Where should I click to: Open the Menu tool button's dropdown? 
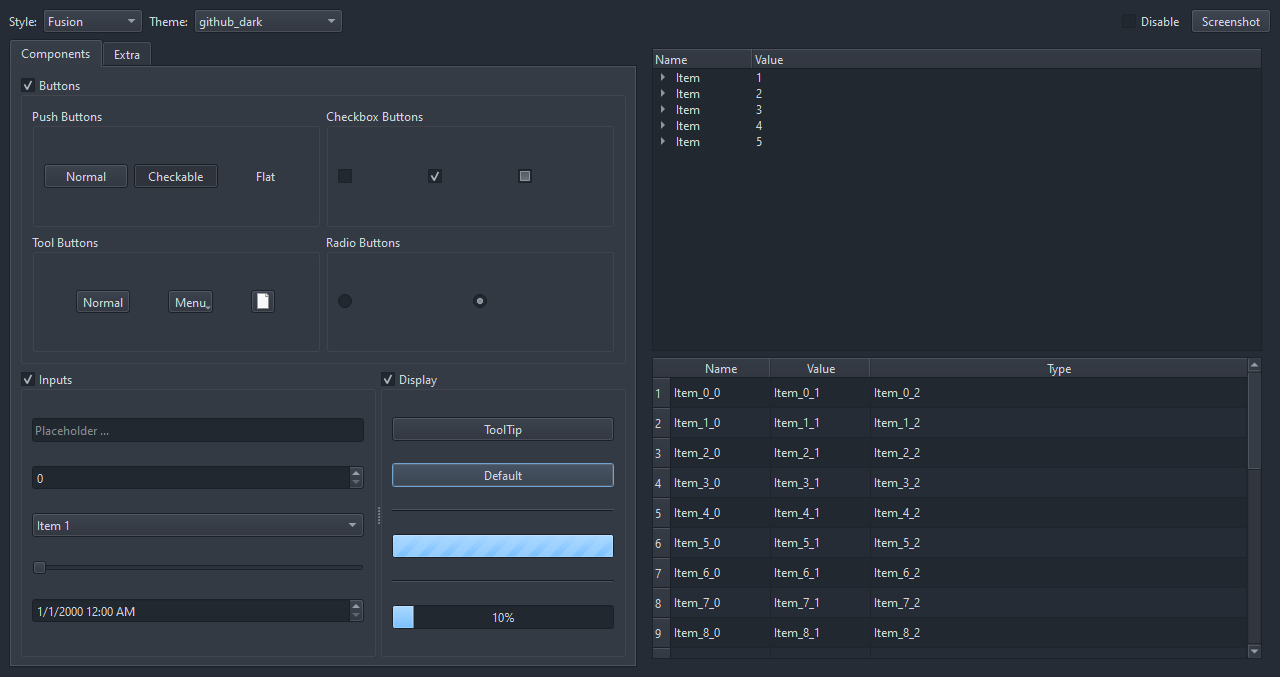190,301
